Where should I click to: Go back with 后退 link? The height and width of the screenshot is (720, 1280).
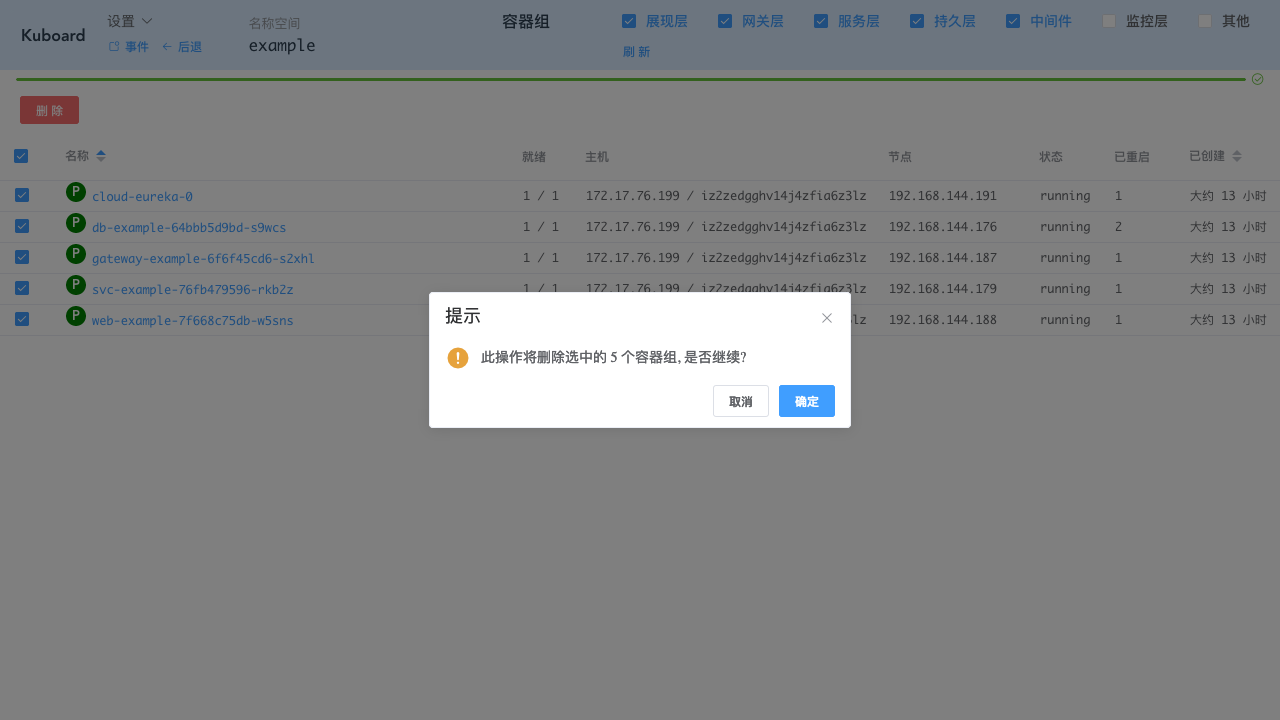[182, 47]
